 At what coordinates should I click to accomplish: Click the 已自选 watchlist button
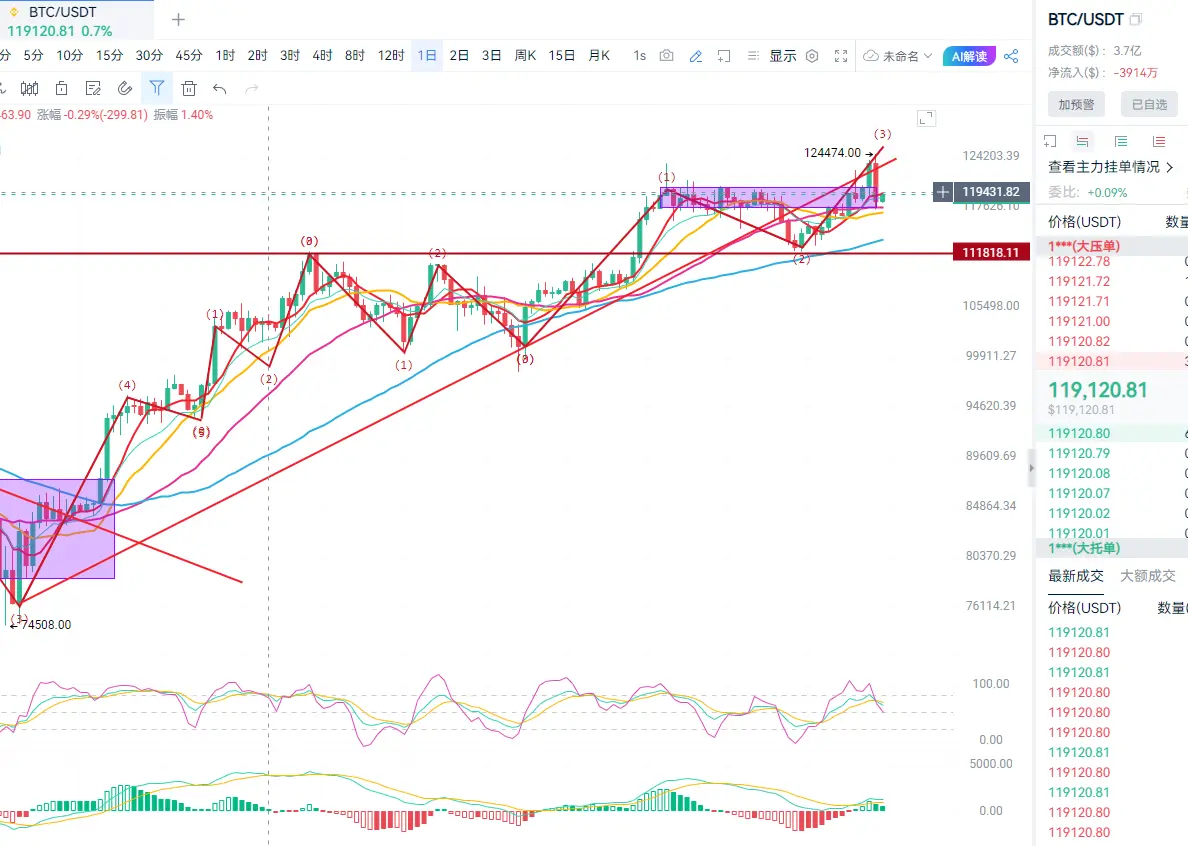pyautogui.click(x=1149, y=105)
